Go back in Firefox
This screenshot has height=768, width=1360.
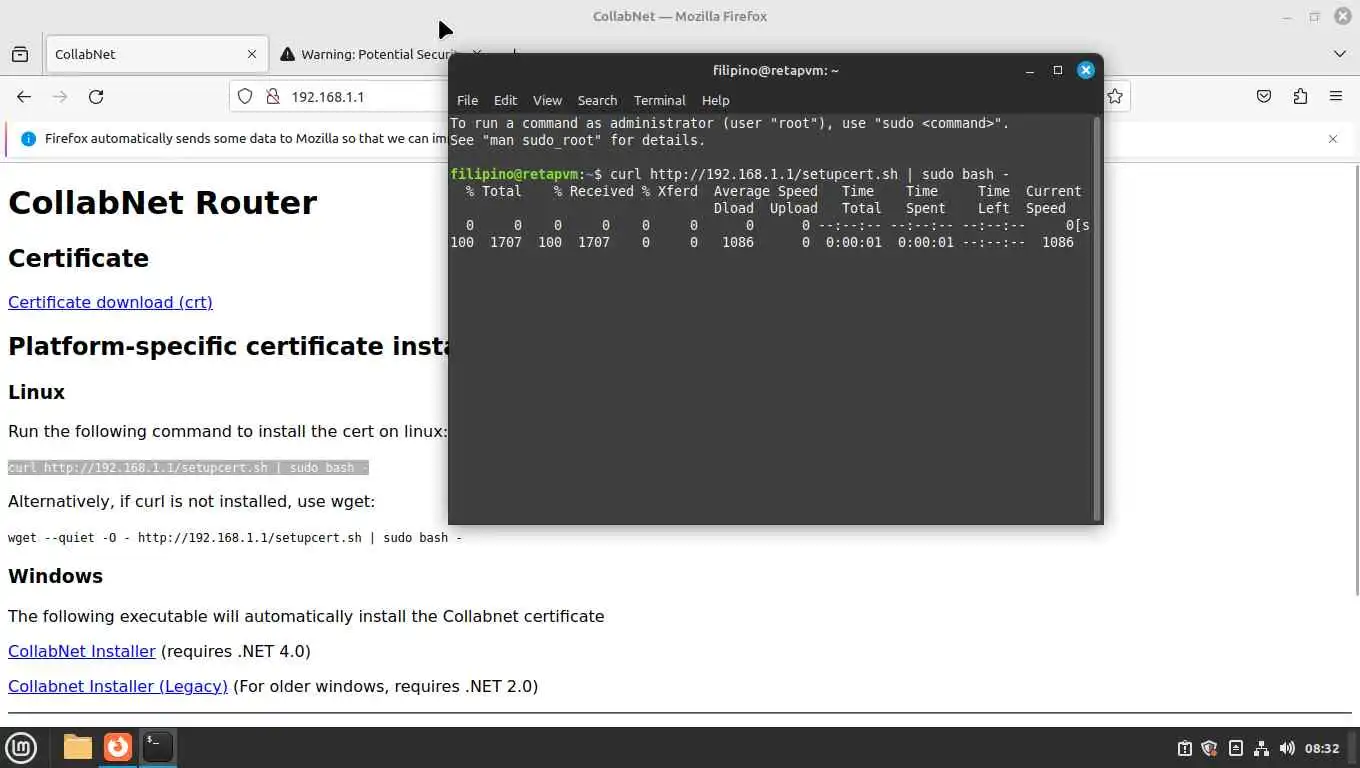(x=24, y=97)
